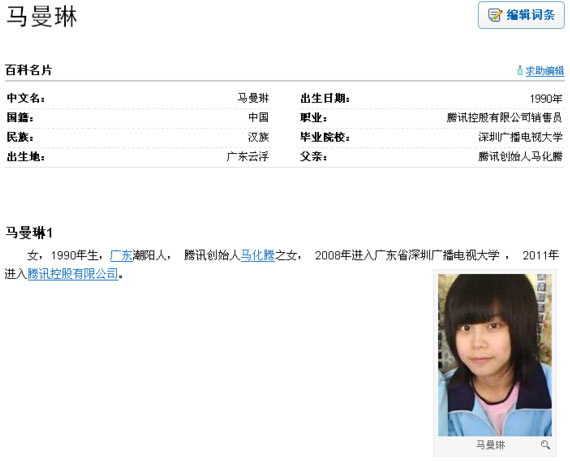Click the bottle icon beside 求助编辑
Image resolution: width=570 pixels, height=461 pixels.
pos(520,70)
